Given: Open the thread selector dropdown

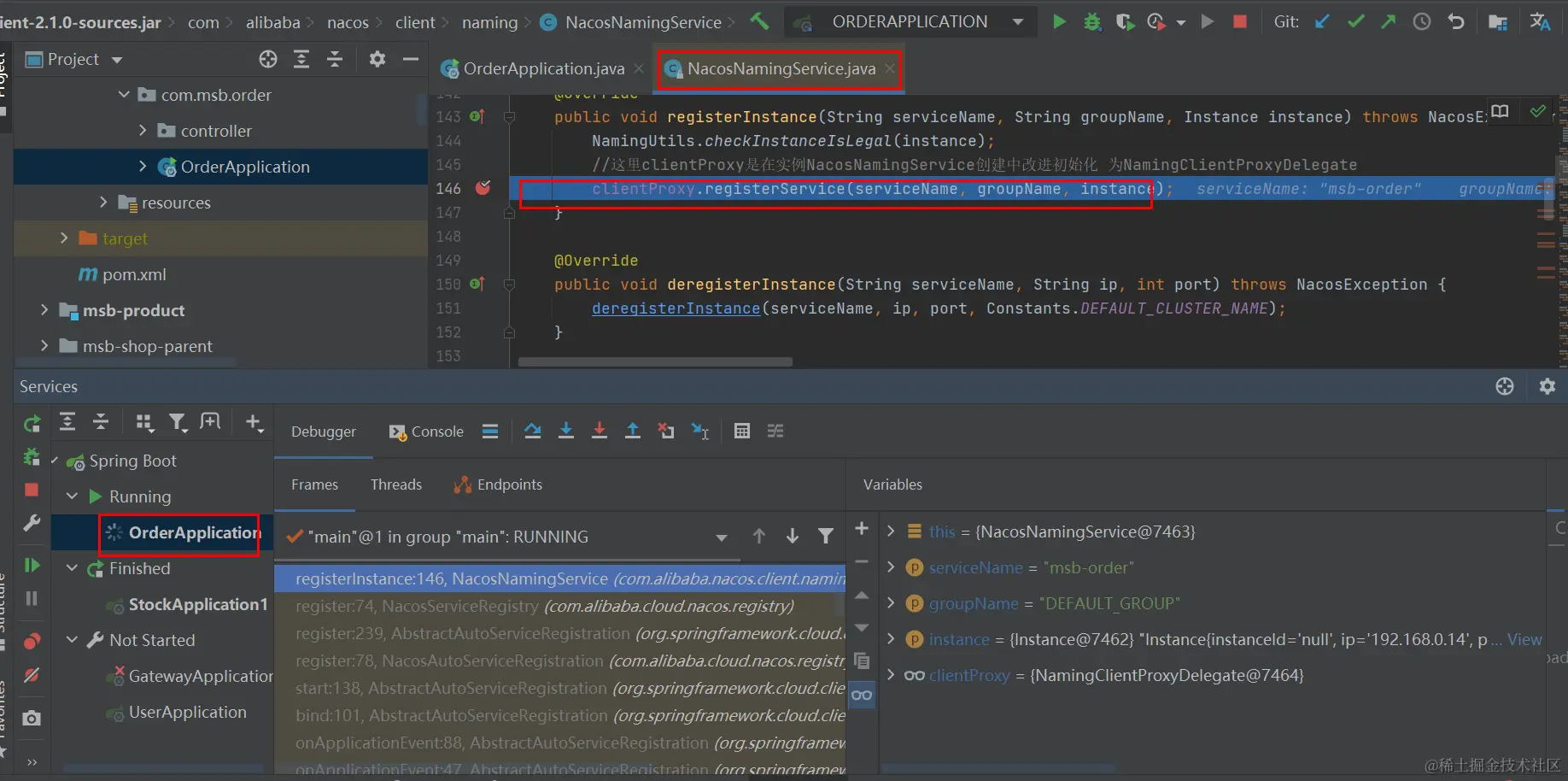Looking at the screenshot, I should [x=722, y=537].
